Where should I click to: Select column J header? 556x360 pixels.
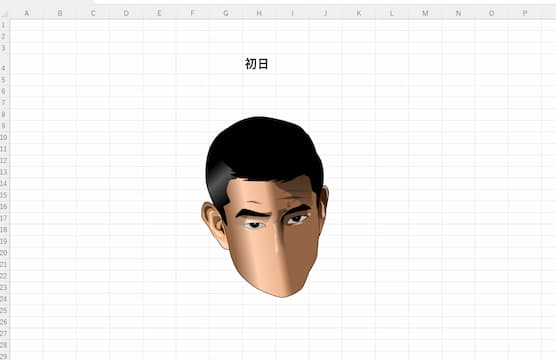[326, 13]
